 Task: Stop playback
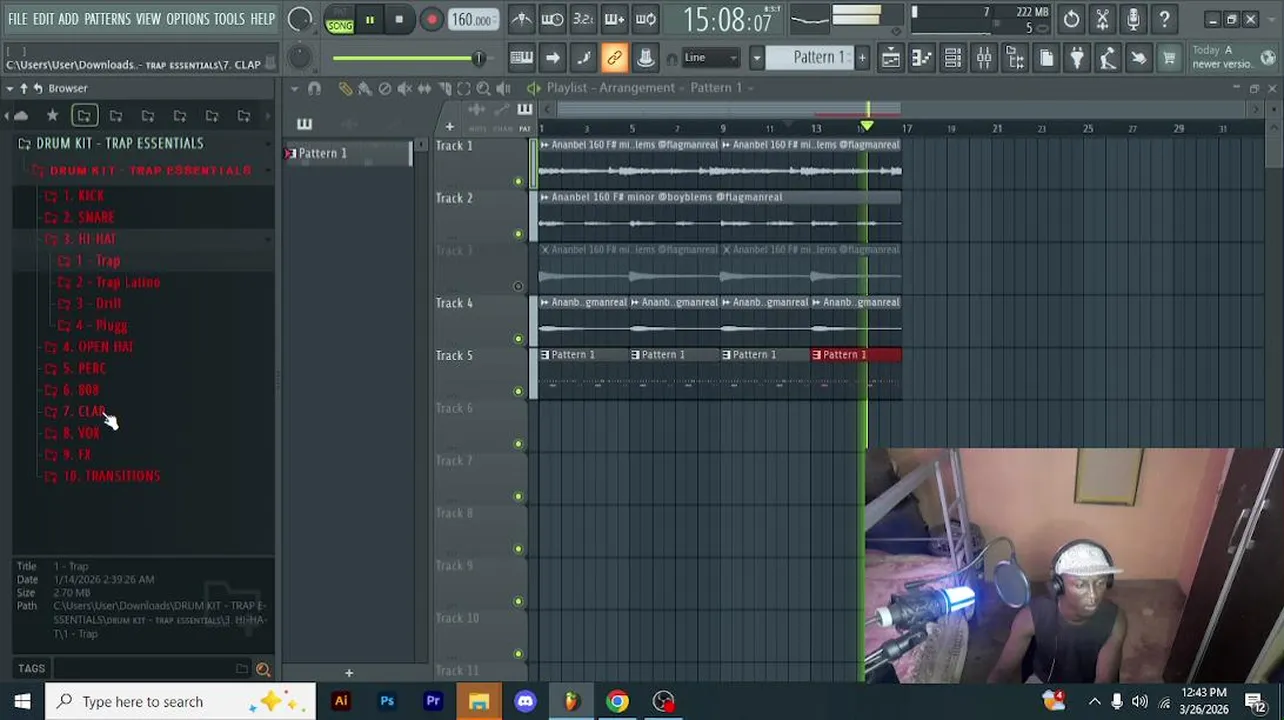click(x=399, y=19)
